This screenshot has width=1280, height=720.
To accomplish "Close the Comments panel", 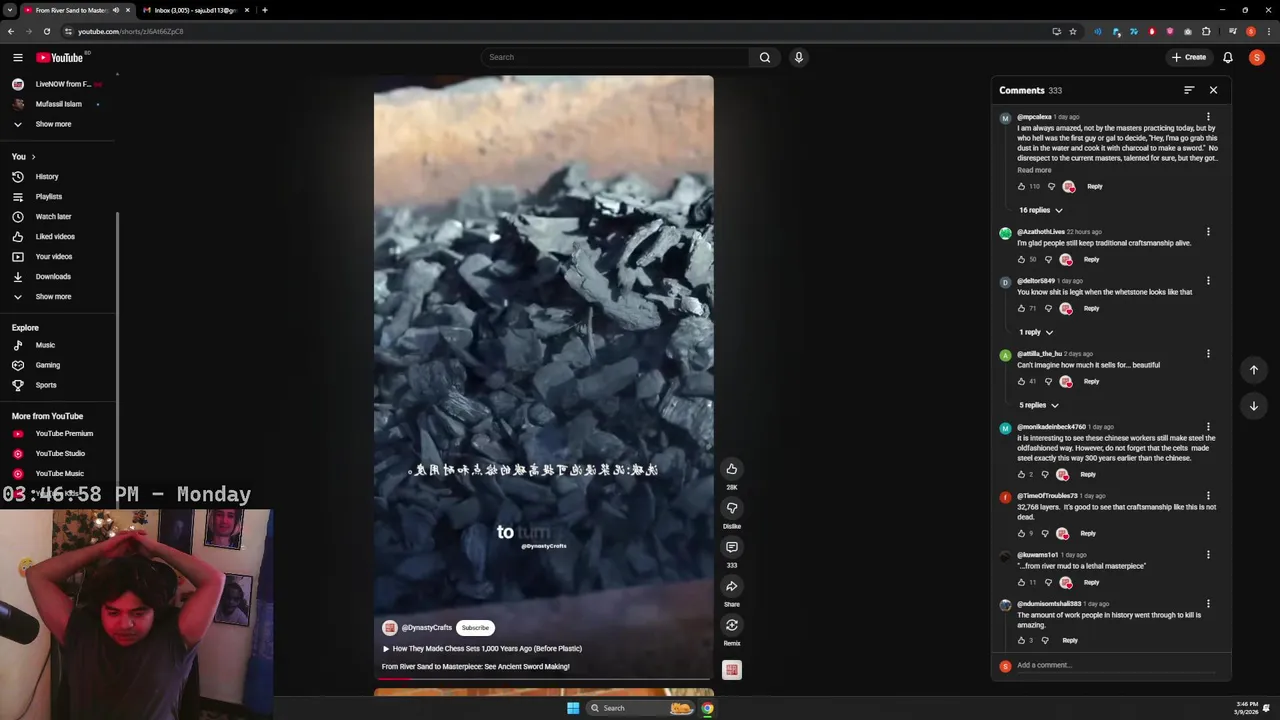I will (x=1213, y=90).
